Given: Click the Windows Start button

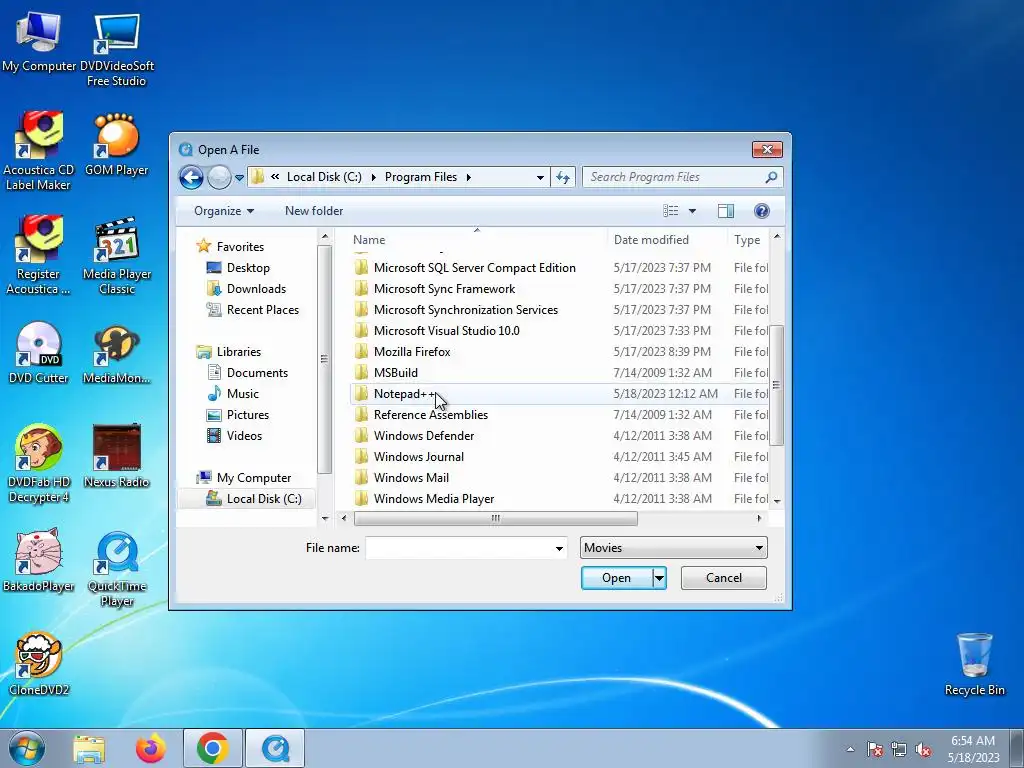Looking at the screenshot, I should coord(27,748).
